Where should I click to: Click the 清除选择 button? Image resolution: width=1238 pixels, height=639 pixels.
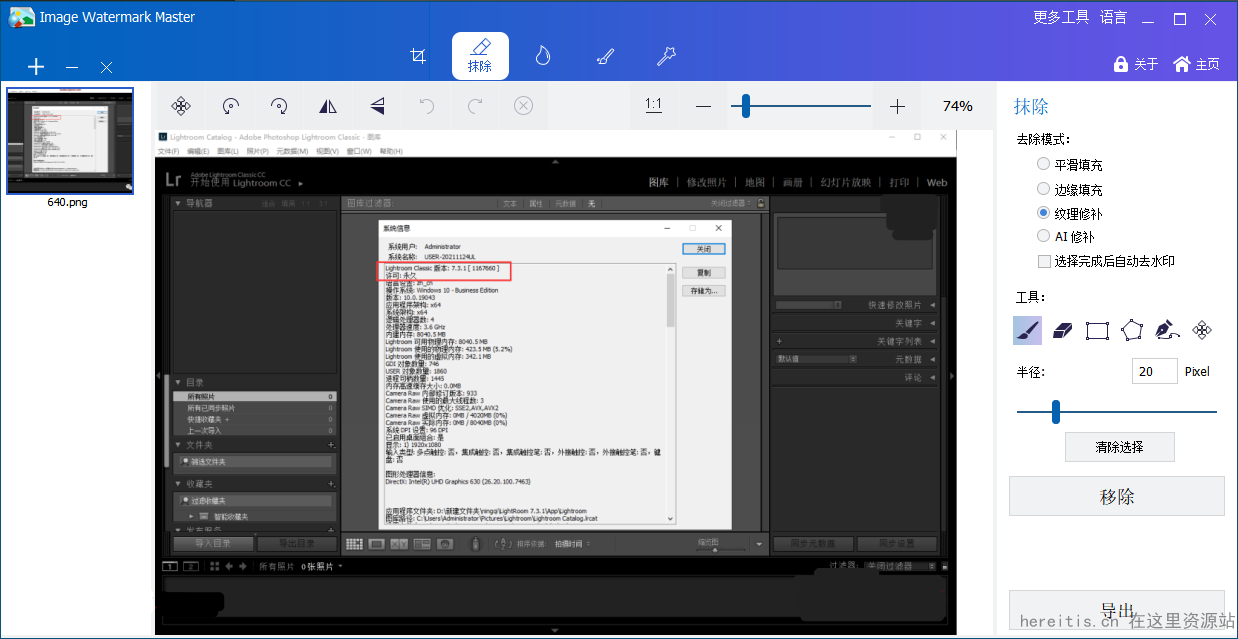pos(1119,447)
